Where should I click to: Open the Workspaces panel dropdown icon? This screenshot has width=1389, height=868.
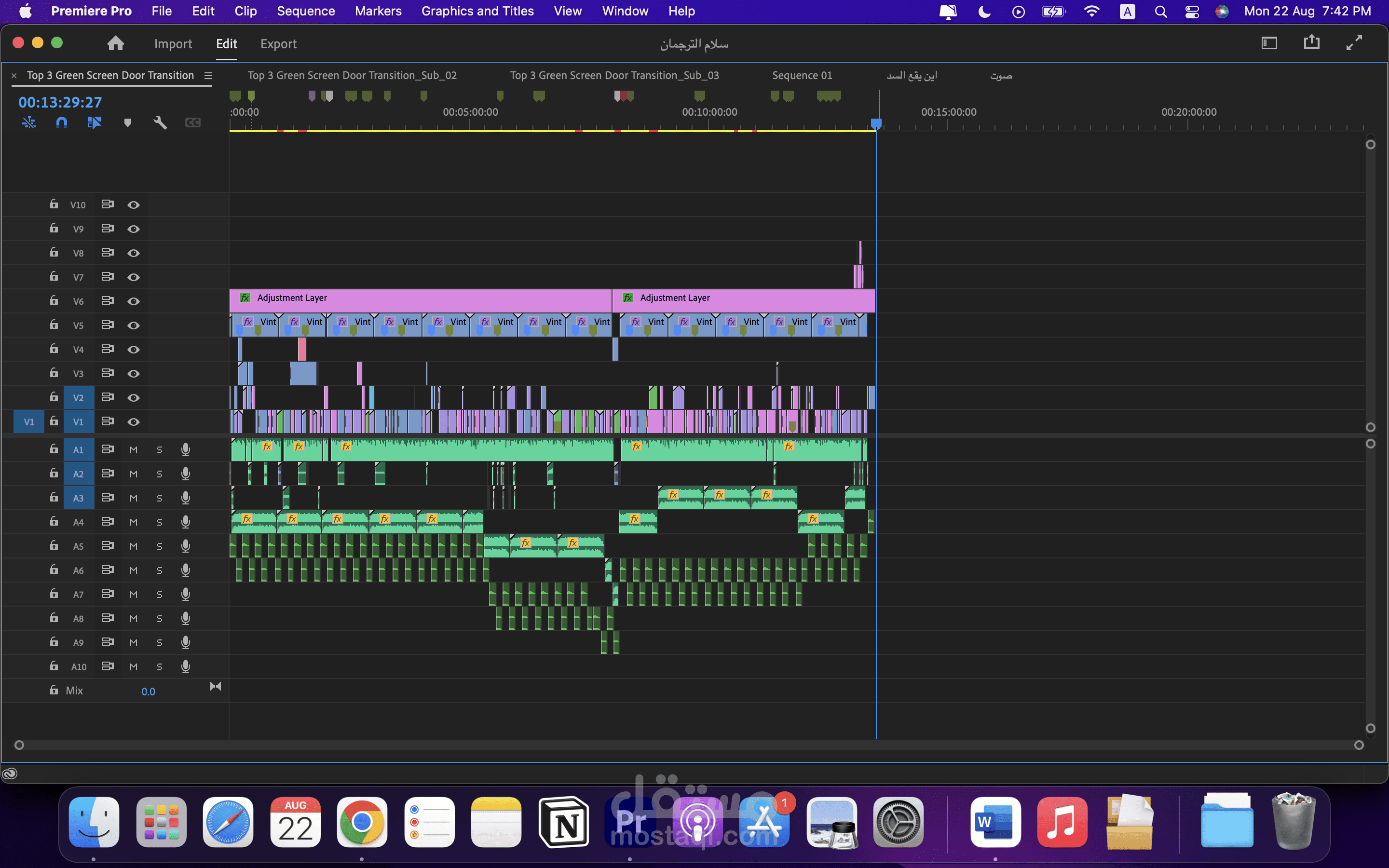[1269, 43]
